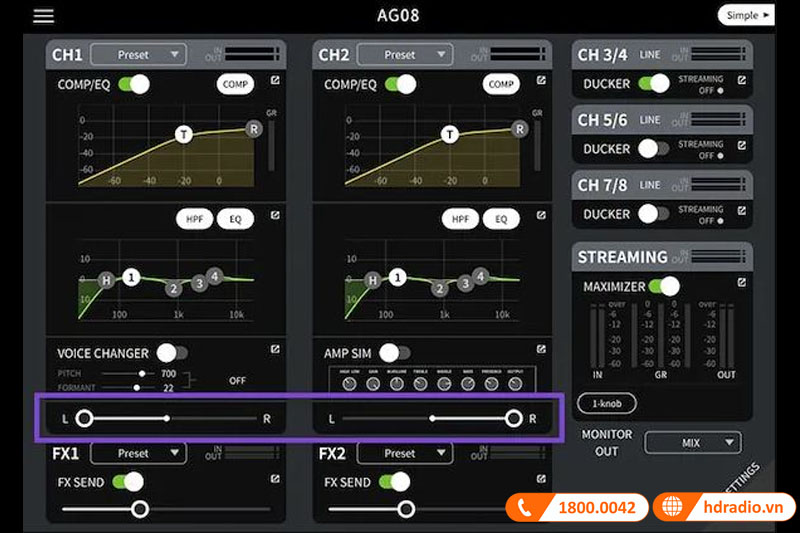
Task: Click Voice Changer FORMANT slider
Action: pos(128,388)
